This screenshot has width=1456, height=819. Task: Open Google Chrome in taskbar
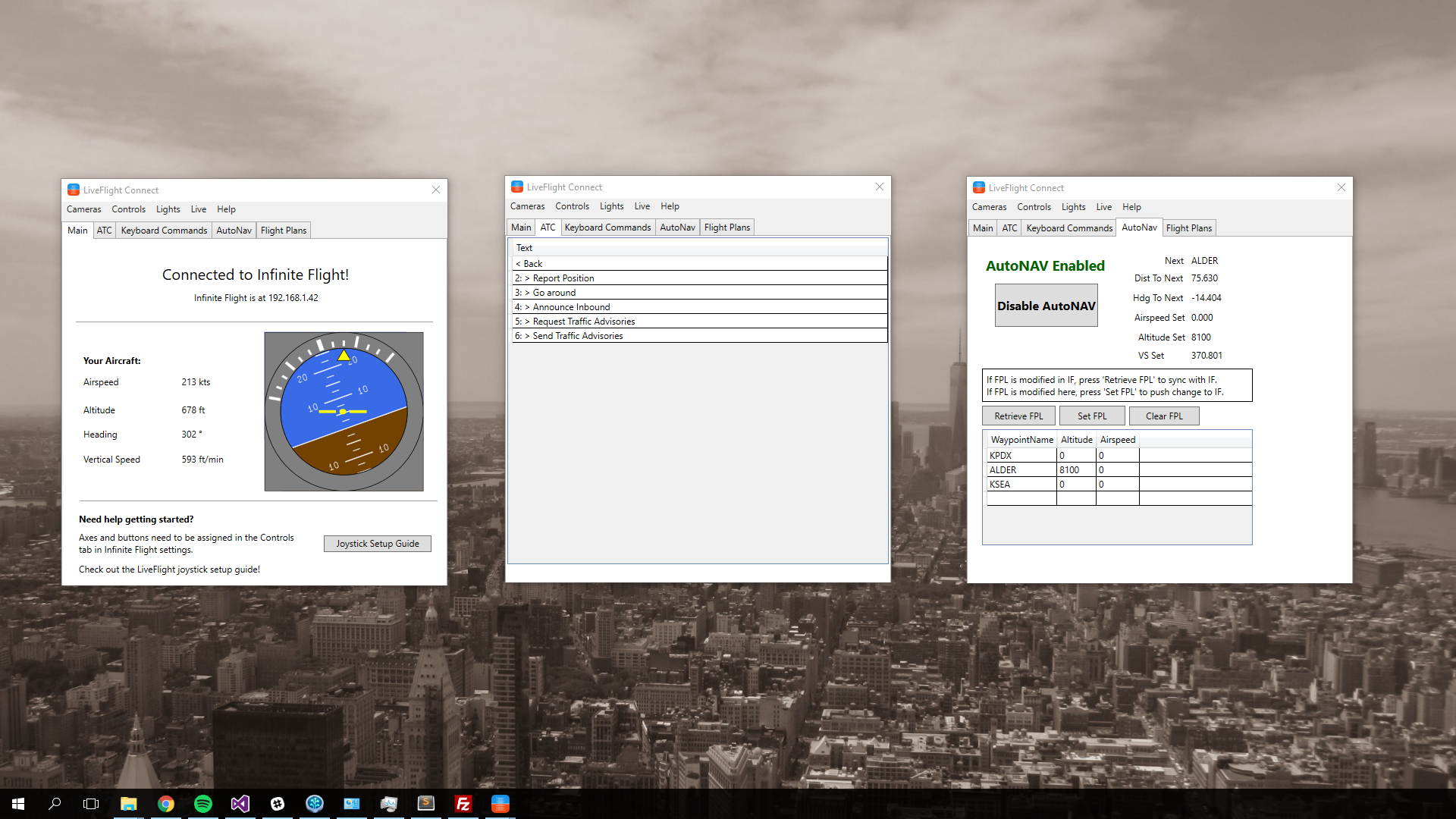tap(165, 804)
